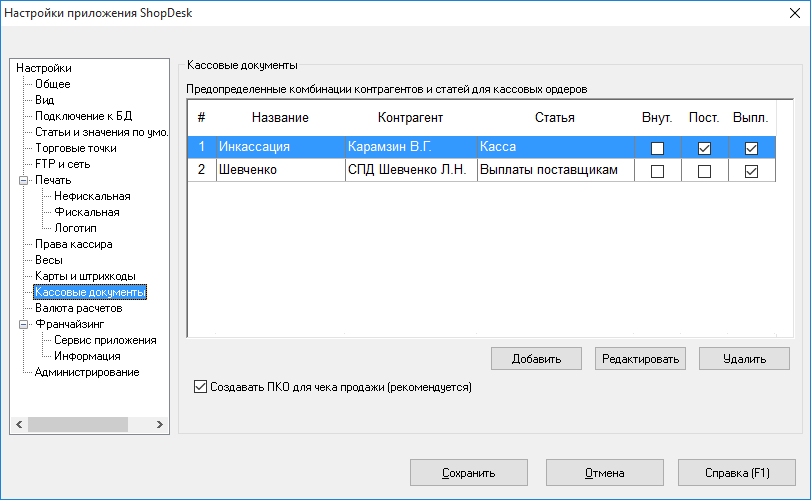Select the Шевченко row in table
The image size is (811, 500).
(481, 170)
